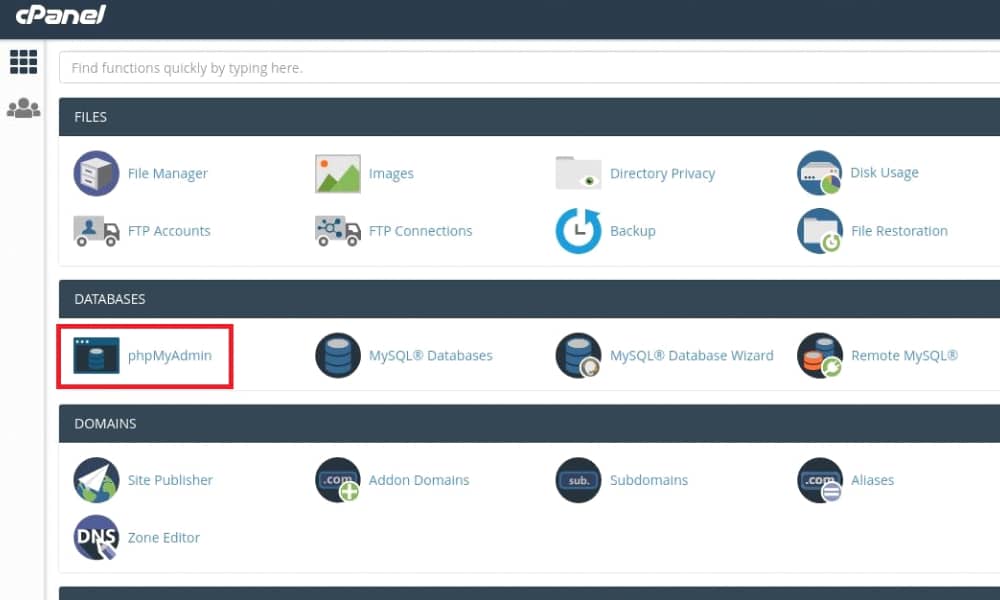Go to the Directory Privacy link
Screen dimensions: 1000x600
click(663, 173)
